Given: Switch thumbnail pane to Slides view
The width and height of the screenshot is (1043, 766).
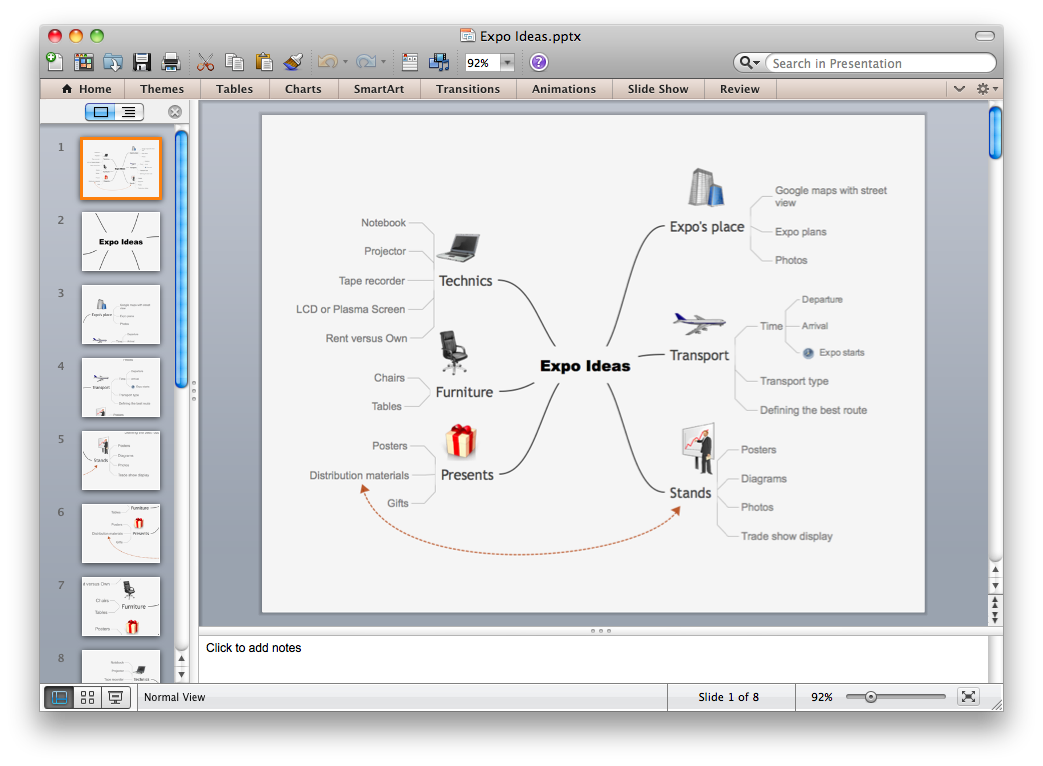Looking at the screenshot, I should pos(100,112).
